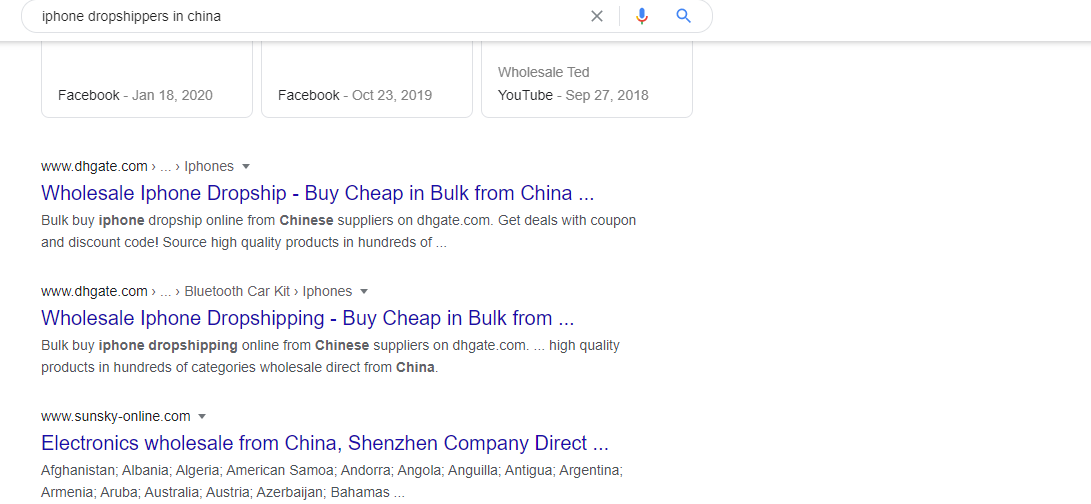
Task: Clear the search box with the X icon
Action: [596, 16]
